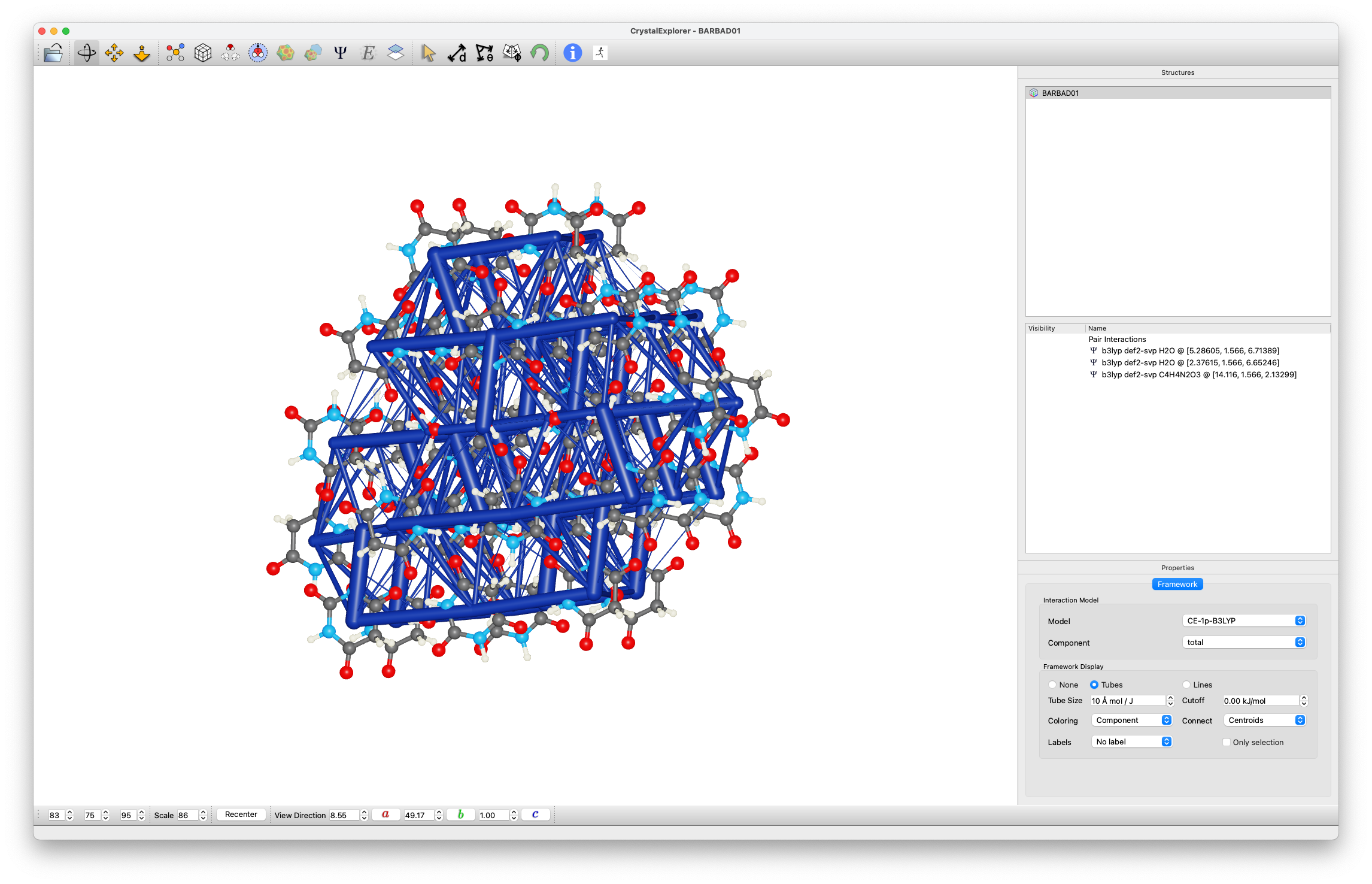This screenshot has width=1372, height=884.
Task: Open the blue info icon
Action: click(x=572, y=53)
